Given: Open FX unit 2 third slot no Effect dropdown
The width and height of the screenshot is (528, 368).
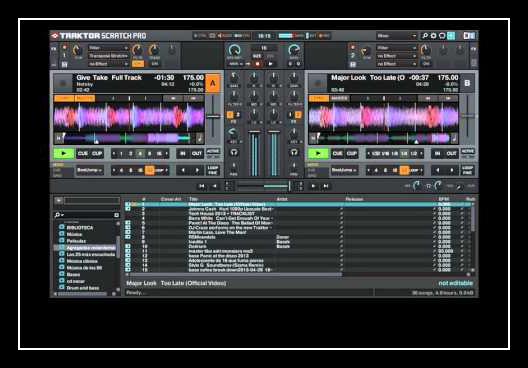Looking at the screenshot, I should pyautogui.click(x=396, y=64).
